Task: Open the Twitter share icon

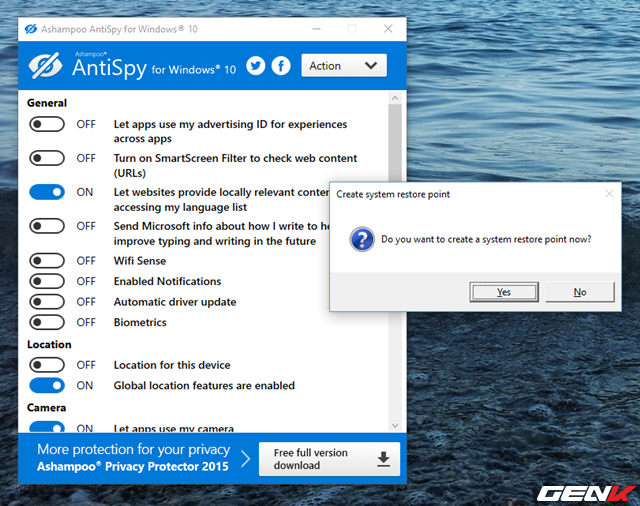Action: point(256,66)
